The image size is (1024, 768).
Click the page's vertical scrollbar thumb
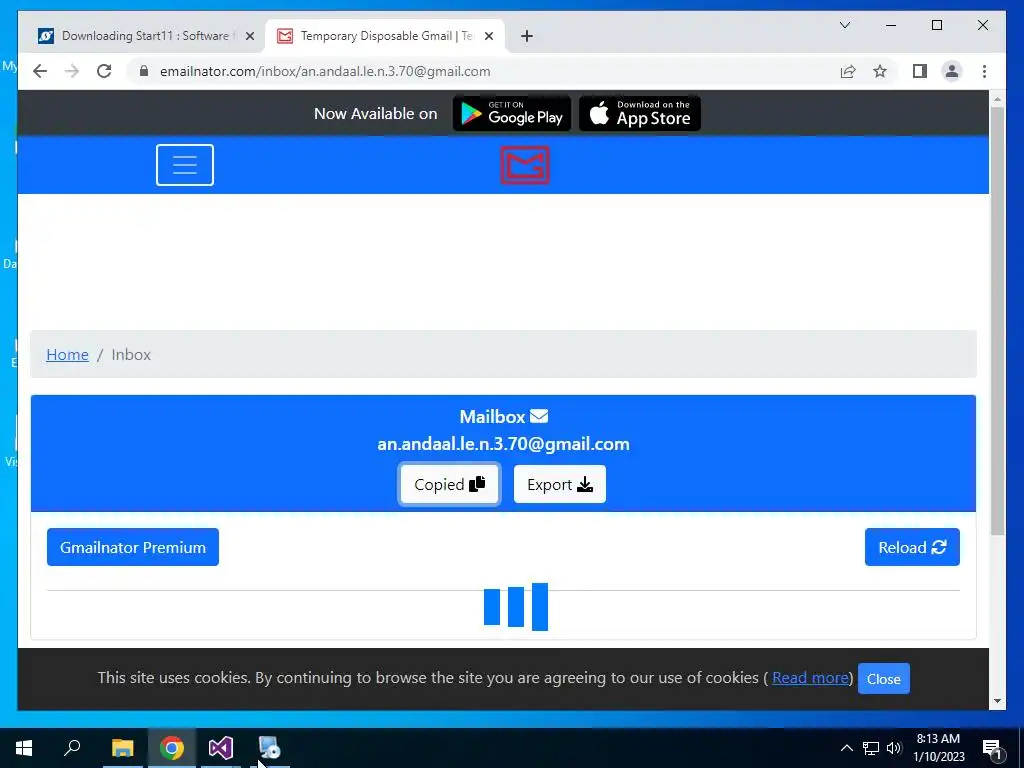pos(997,320)
